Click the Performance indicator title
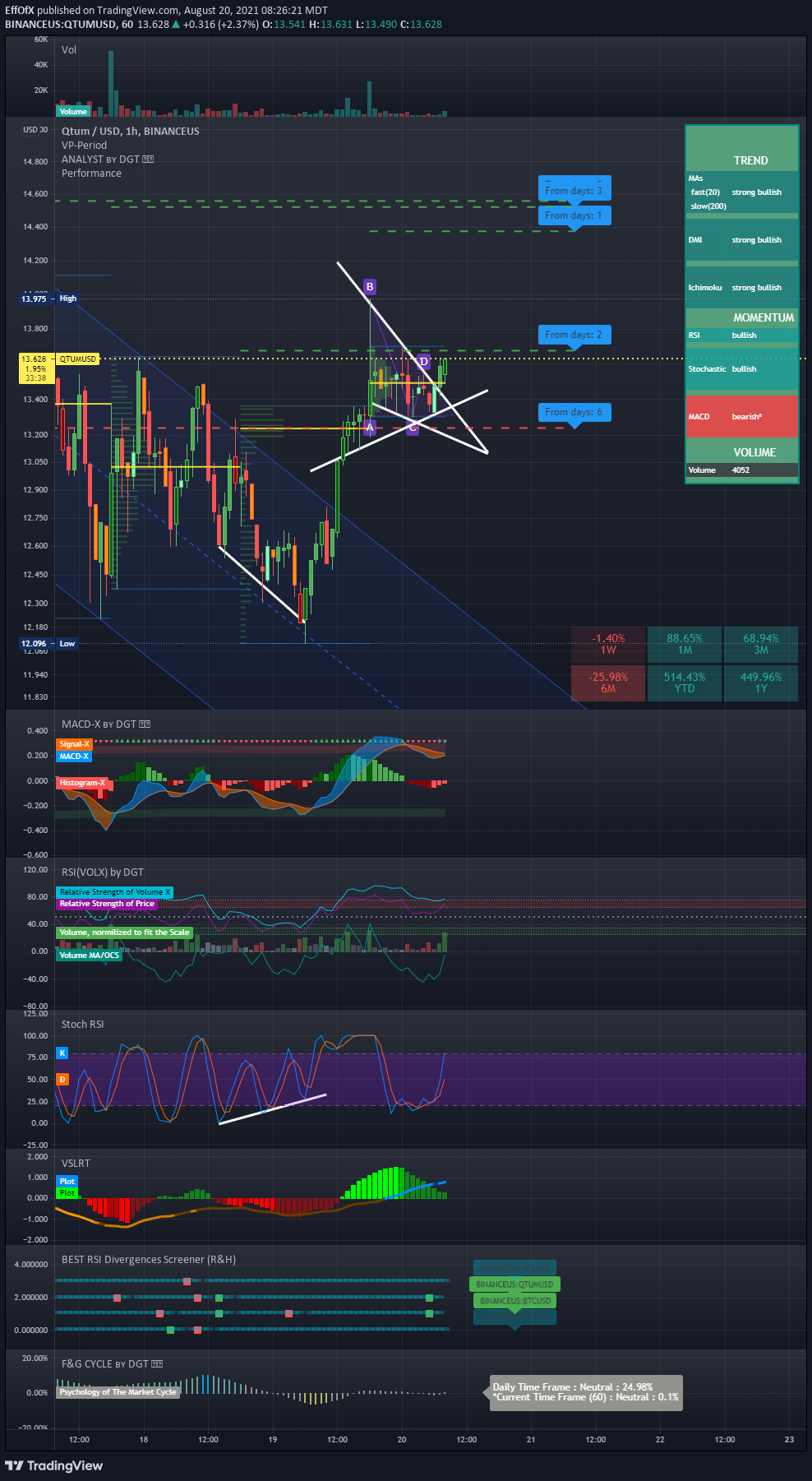 [91, 173]
